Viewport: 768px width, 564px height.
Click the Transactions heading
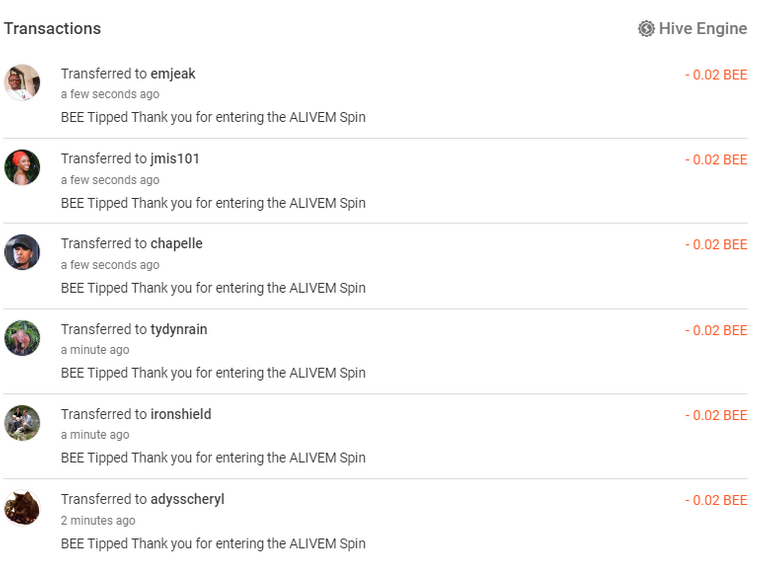[52, 28]
